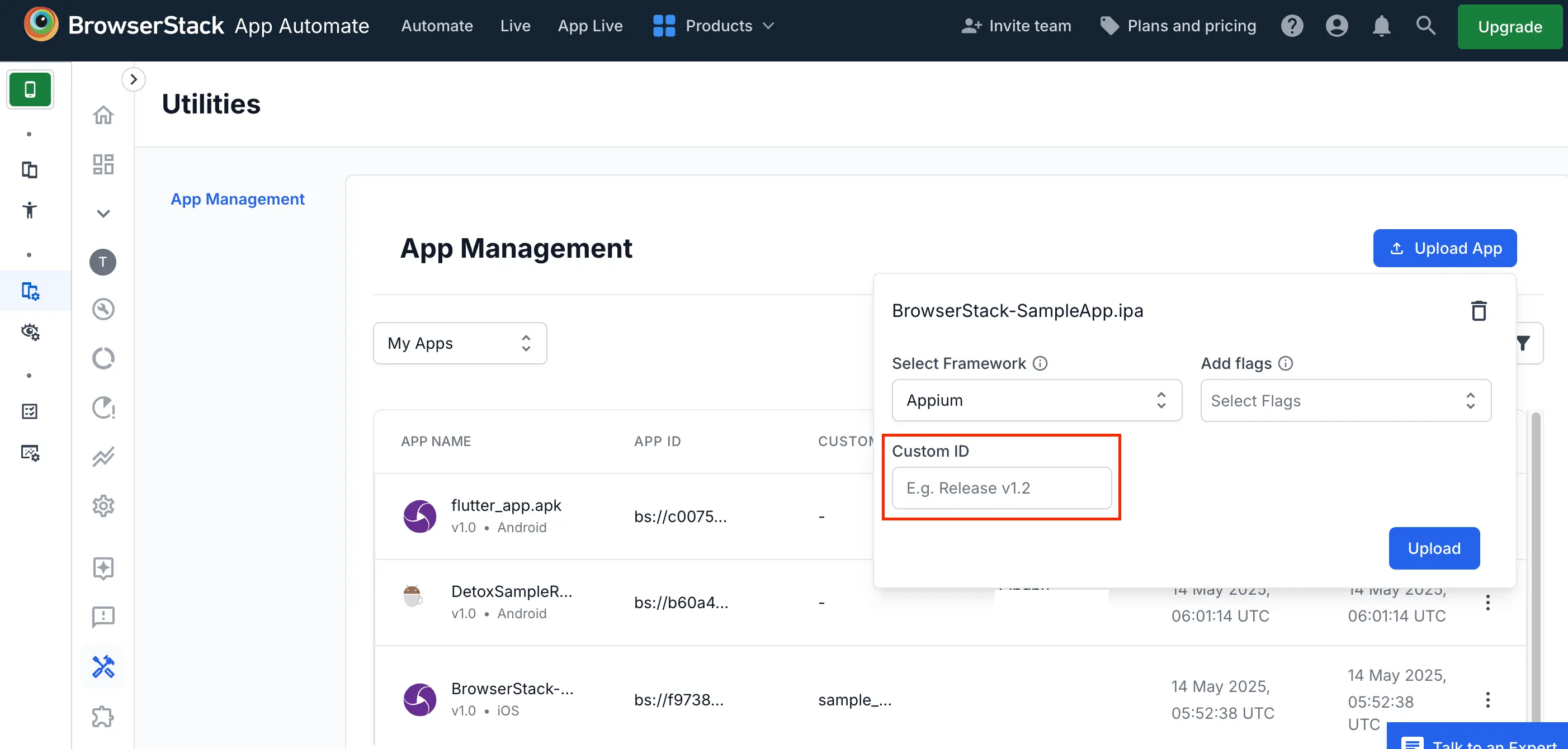
Task: Open the help question mark icon
Action: [1292, 26]
